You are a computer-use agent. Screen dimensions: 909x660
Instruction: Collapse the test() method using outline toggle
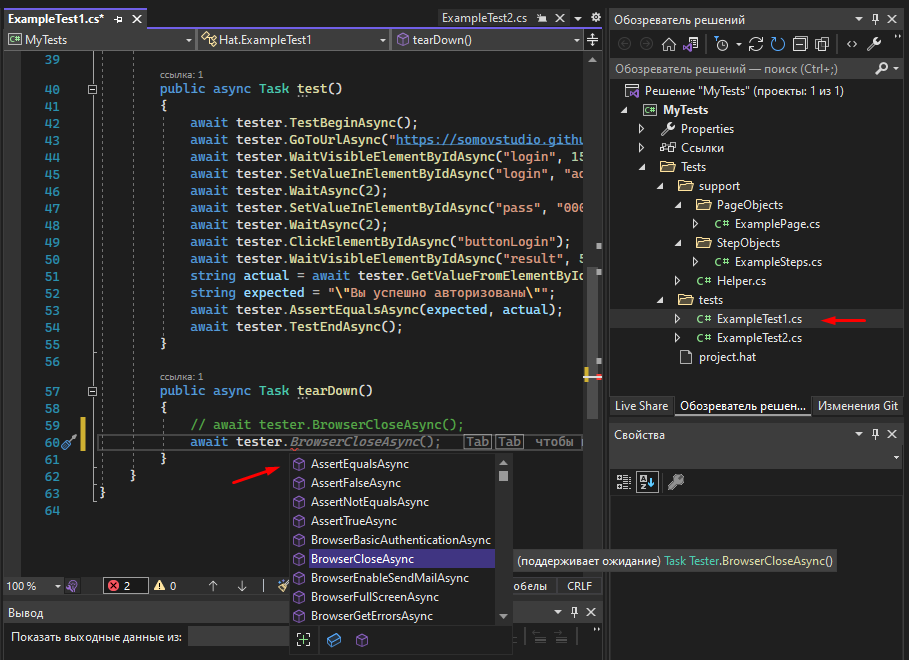click(x=93, y=89)
